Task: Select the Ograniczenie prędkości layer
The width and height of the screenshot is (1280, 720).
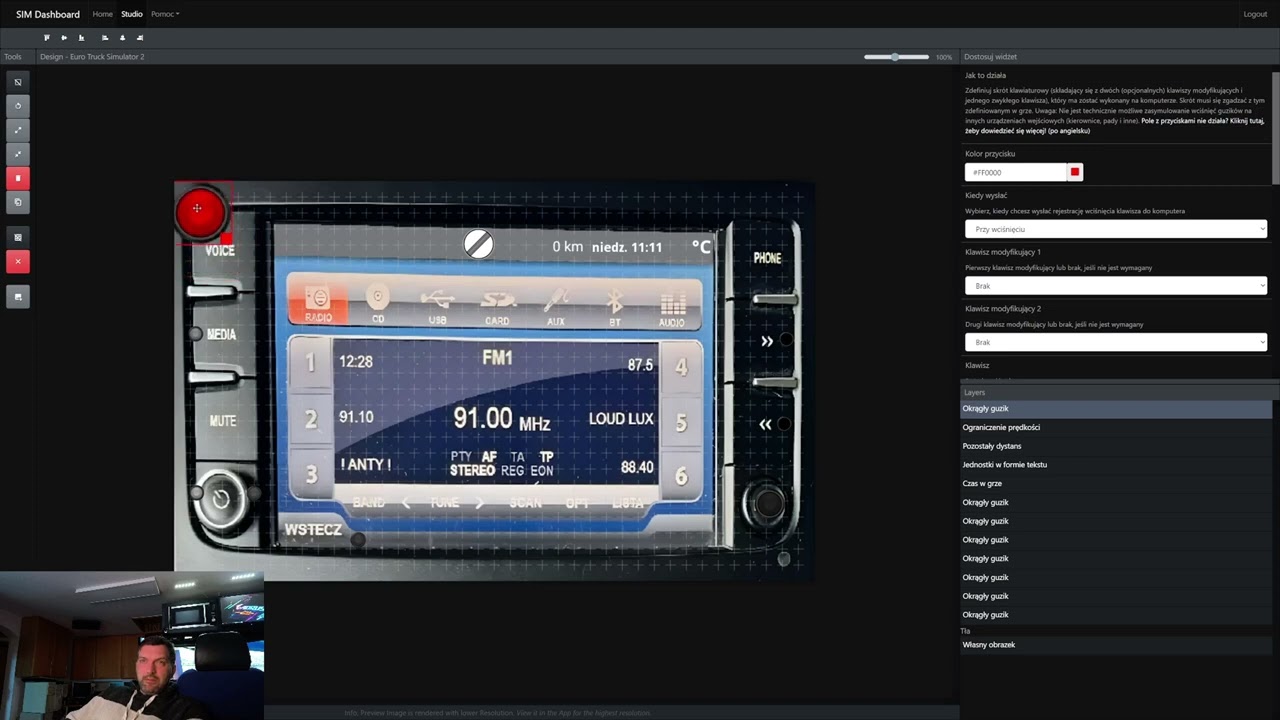Action: coord(1116,427)
